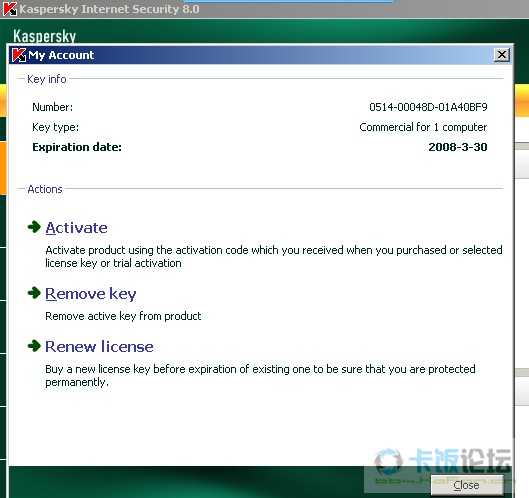This screenshot has width=529, height=498.
Task: Click the Kaspersky icon in main window title bar
Action: [9, 9]
